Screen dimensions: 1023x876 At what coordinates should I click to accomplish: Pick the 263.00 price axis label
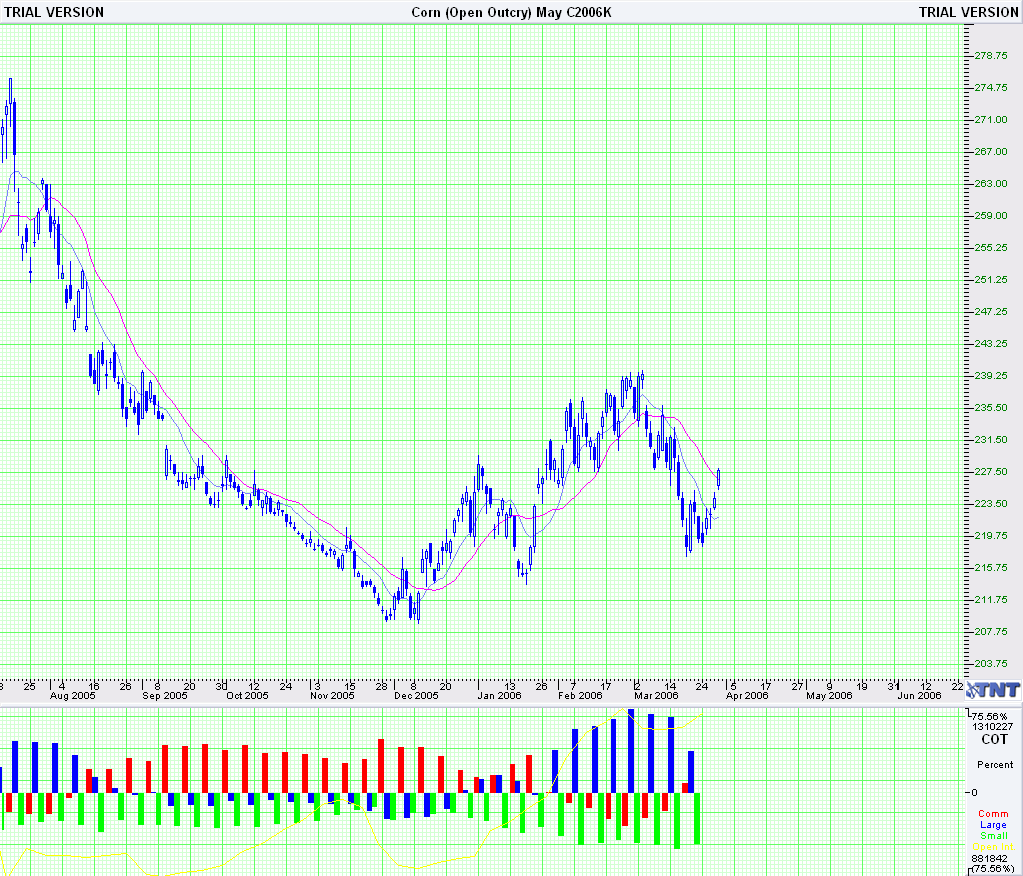(991, 183)
